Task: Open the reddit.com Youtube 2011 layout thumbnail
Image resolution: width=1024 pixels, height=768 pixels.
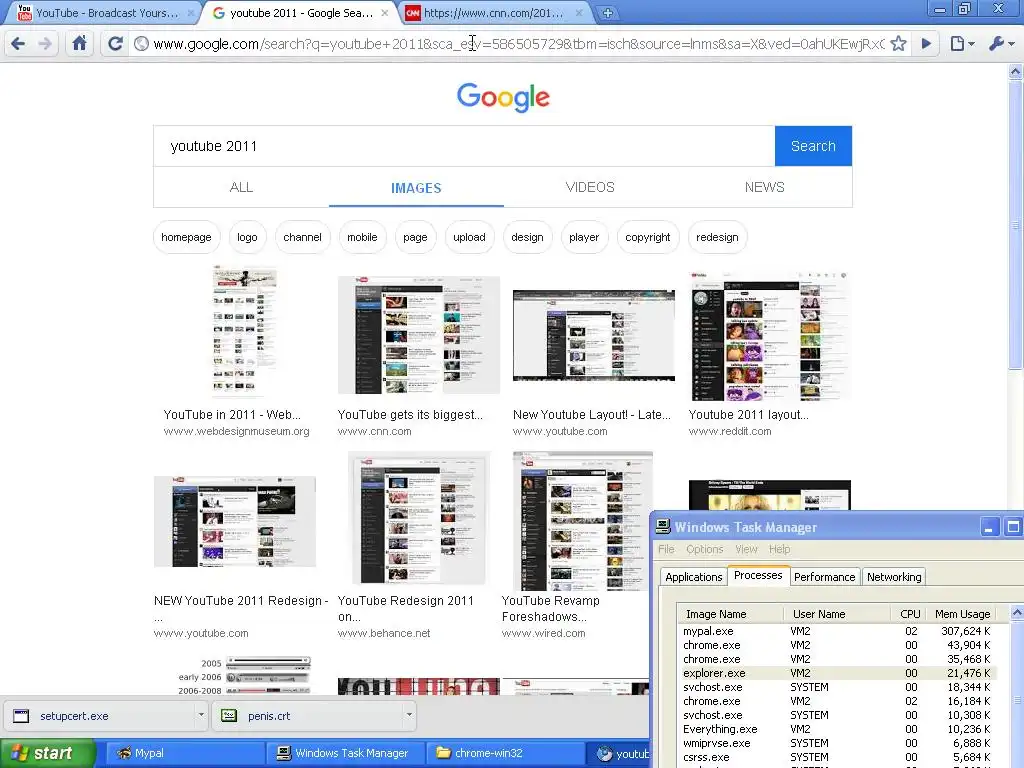Action: coord(769,336)
